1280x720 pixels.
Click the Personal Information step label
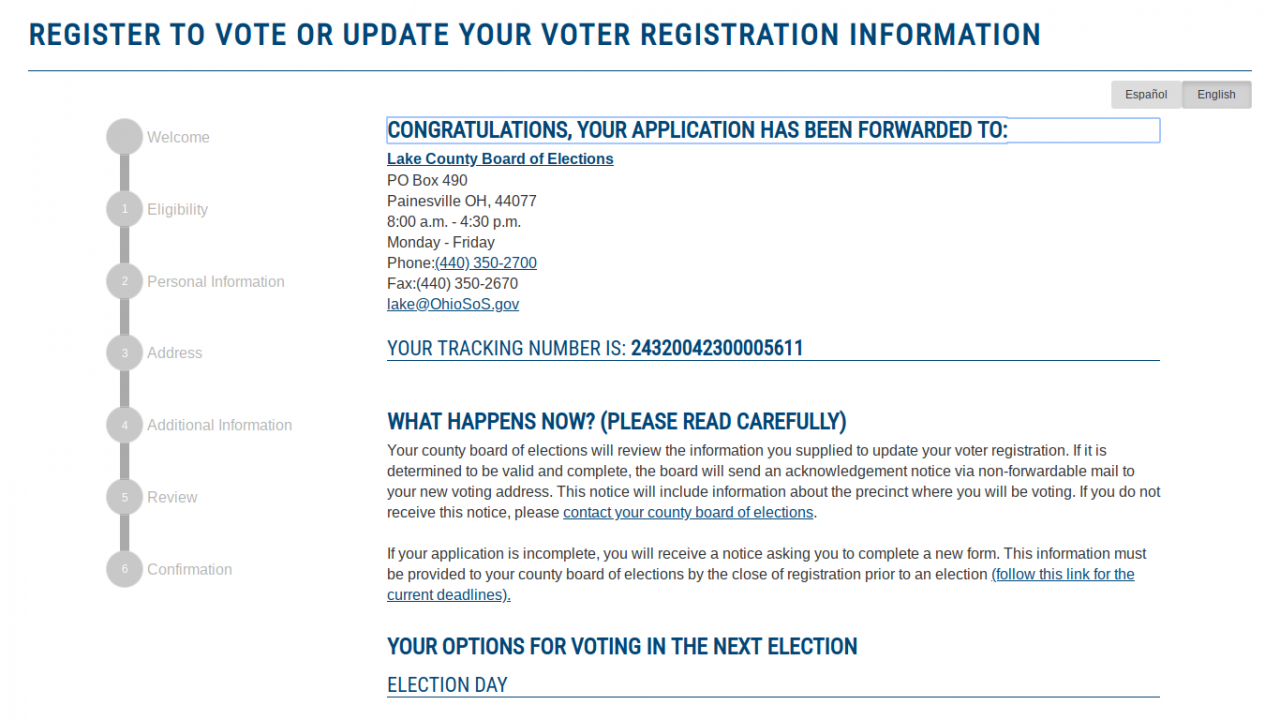[x=216, y=282]
